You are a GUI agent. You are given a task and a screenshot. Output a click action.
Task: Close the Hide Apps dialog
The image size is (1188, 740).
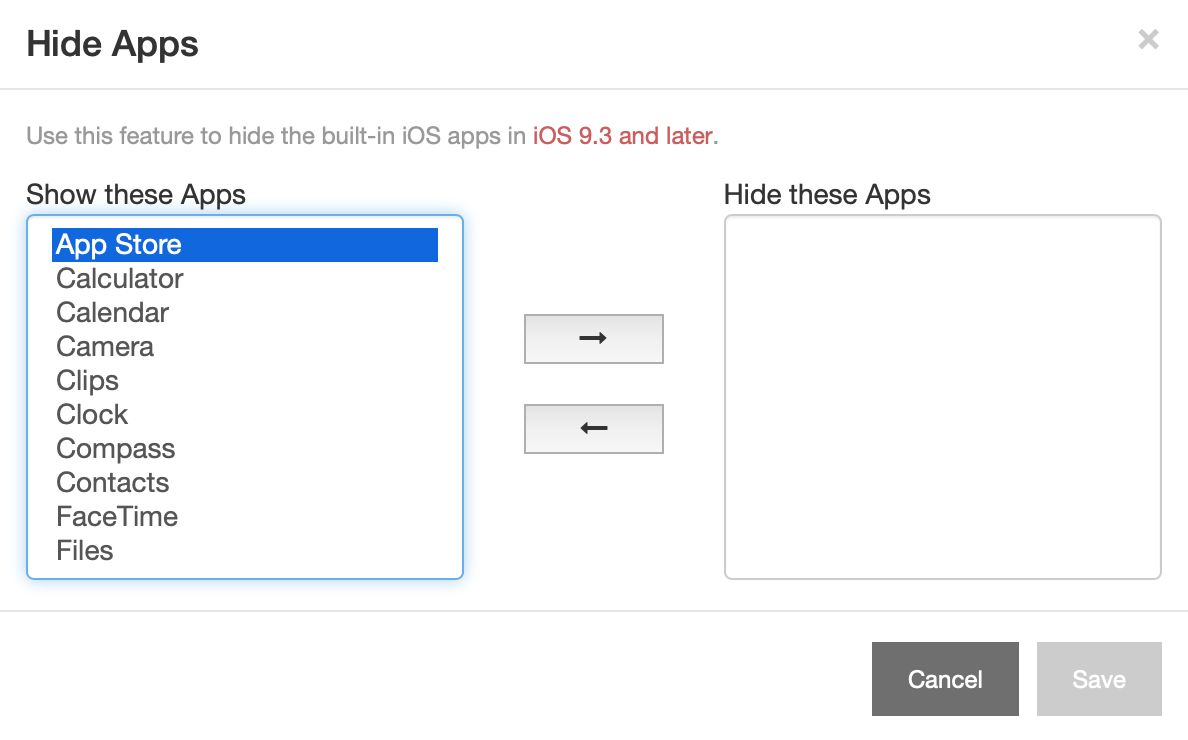1148,39
